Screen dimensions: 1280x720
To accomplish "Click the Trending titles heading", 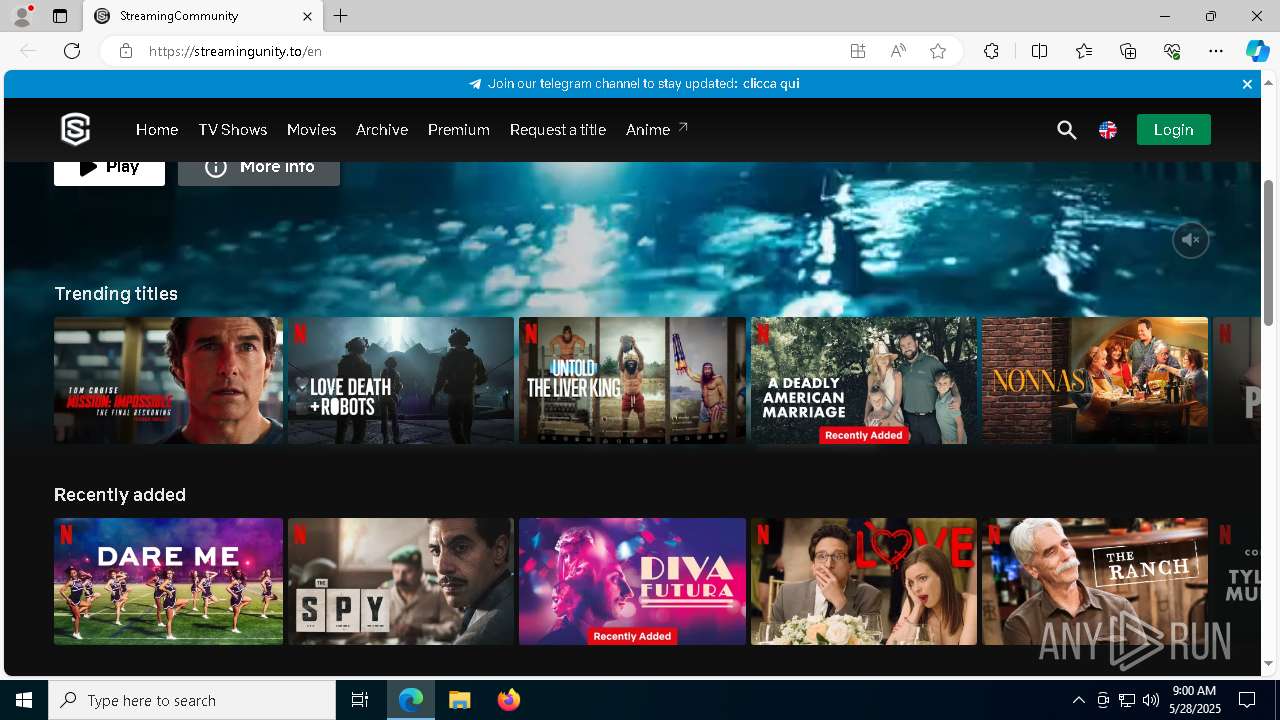I will [x=116, y=294].
